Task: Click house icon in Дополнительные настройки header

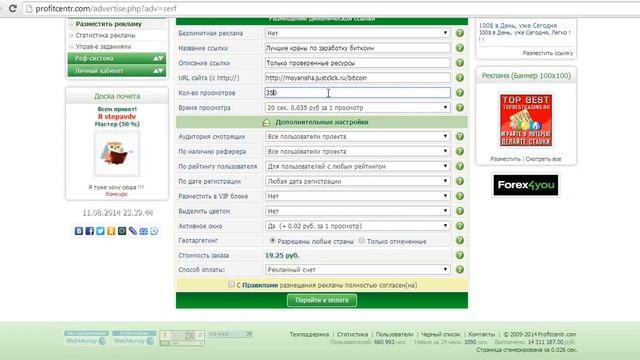Action: (266, 122)
